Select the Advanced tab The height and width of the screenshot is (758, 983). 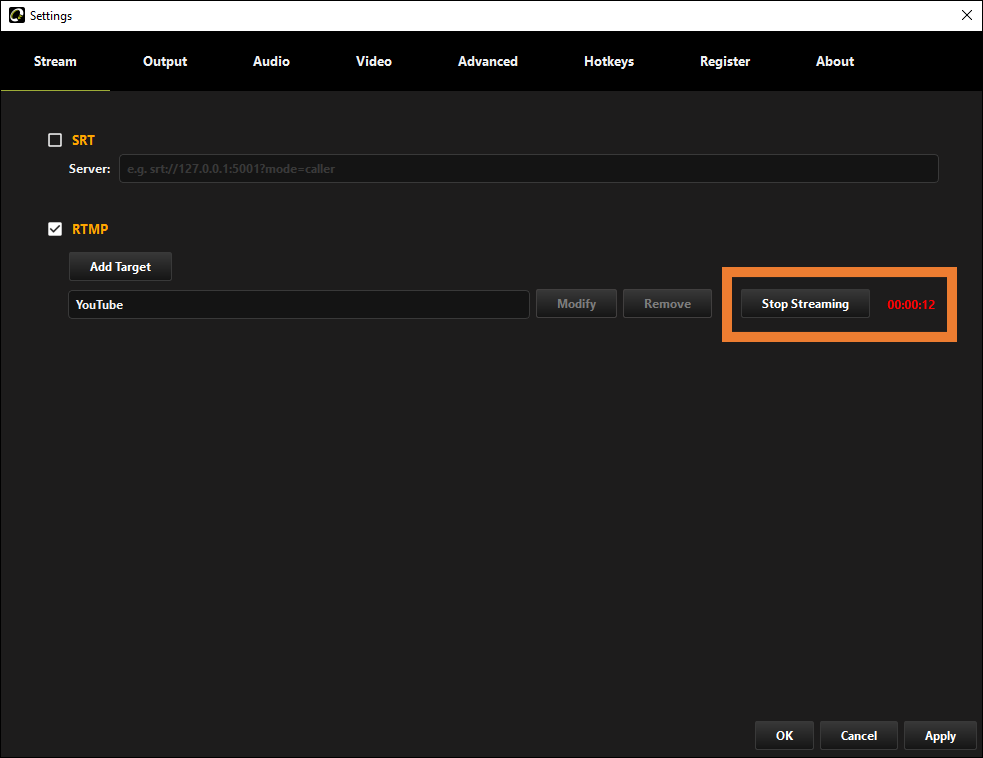tap(488, 61)
